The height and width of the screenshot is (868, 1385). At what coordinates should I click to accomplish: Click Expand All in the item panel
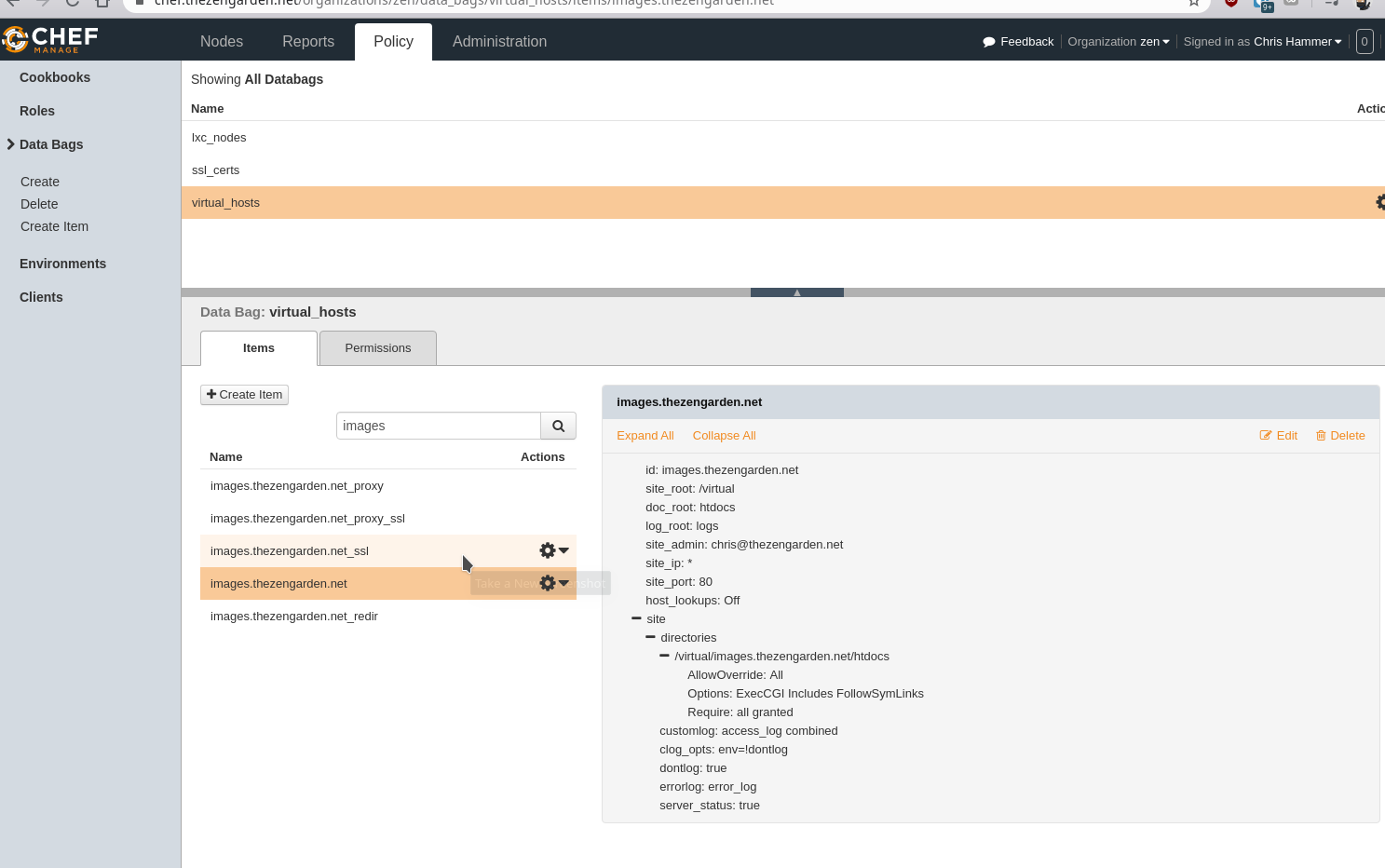tap(645, 436)
